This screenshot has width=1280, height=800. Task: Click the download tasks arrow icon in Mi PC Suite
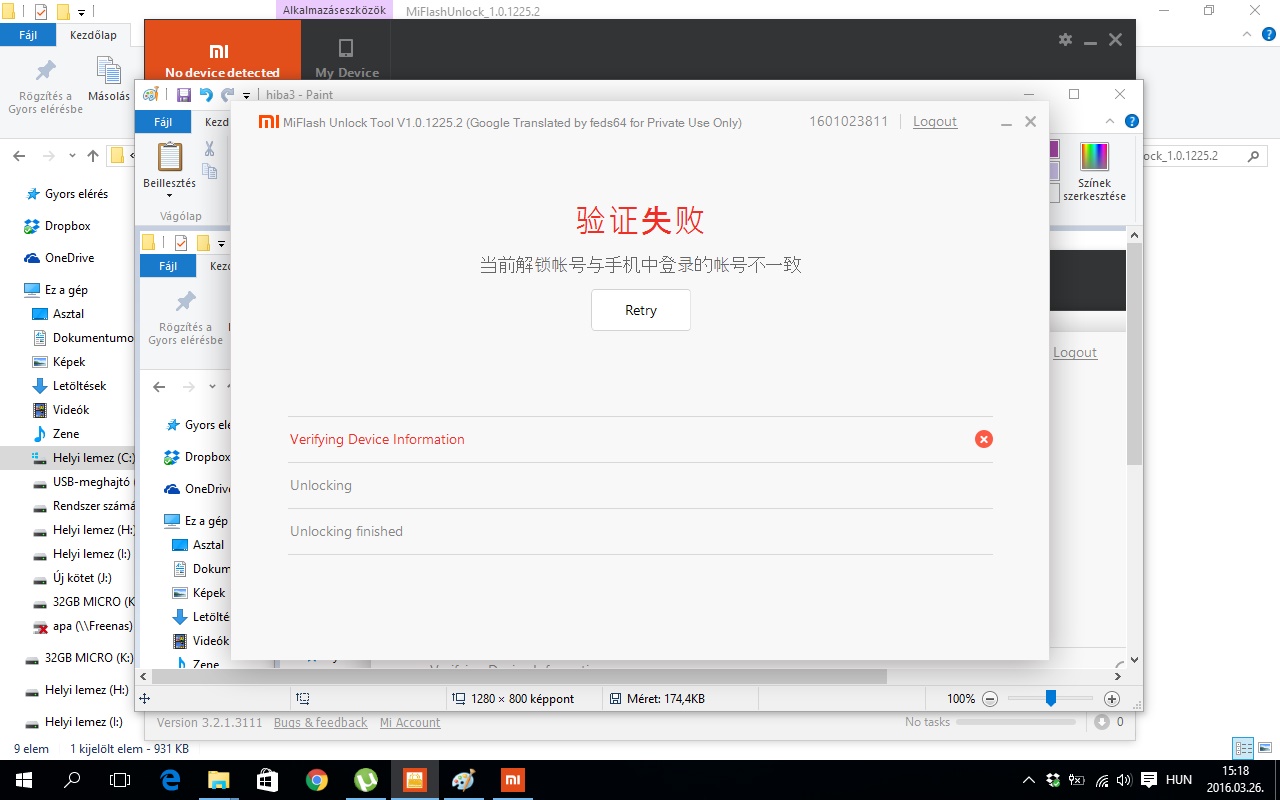(1102, 722)
